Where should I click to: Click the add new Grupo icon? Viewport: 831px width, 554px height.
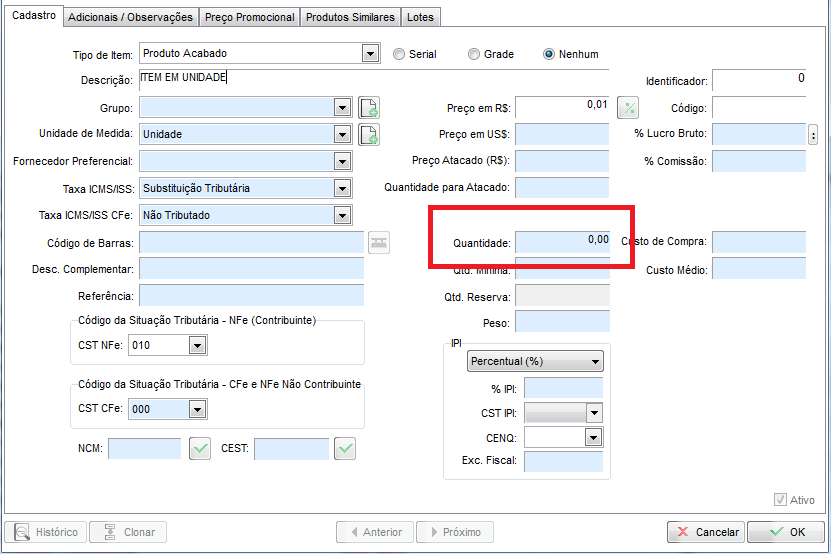pyautogui.click(x=369, y=108)
